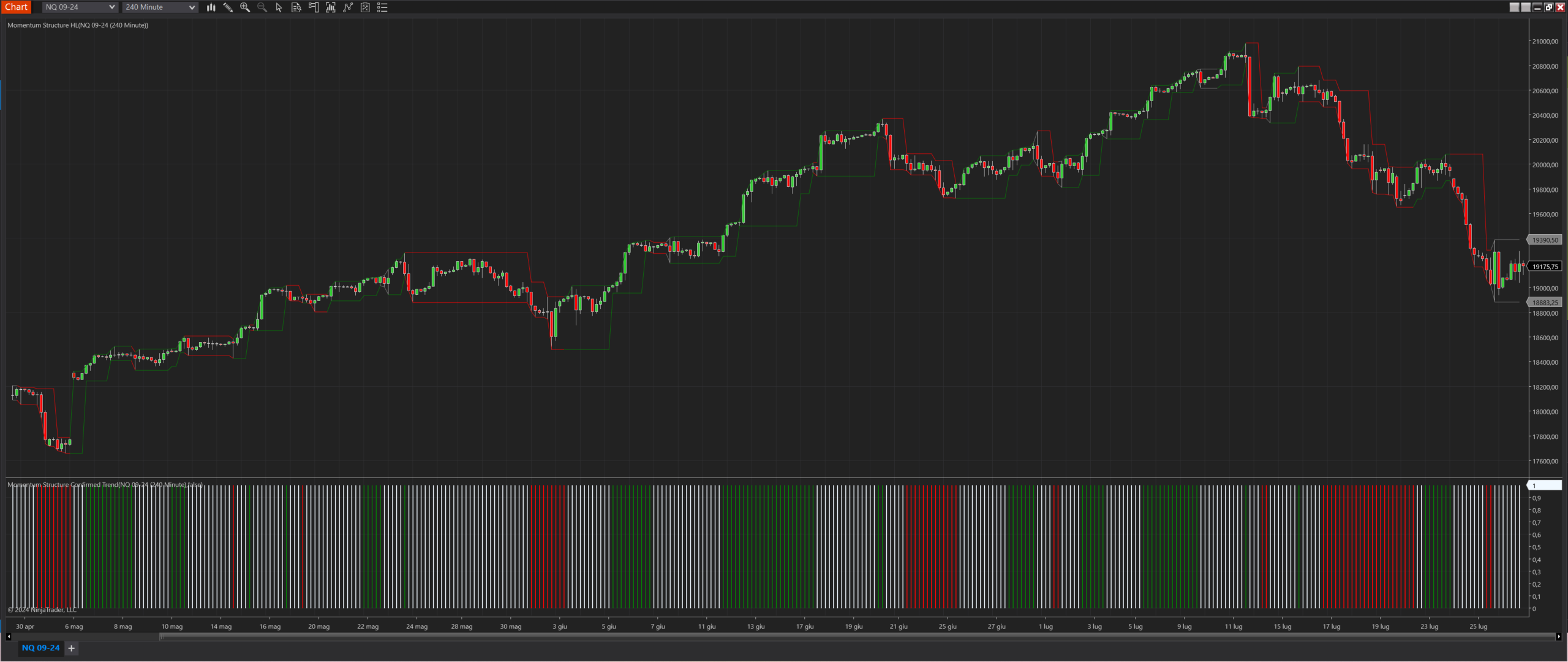Open the Data Box icon
Viewport: 1568px width, 662px height.
pyautogui.click(x=296, y=7)
